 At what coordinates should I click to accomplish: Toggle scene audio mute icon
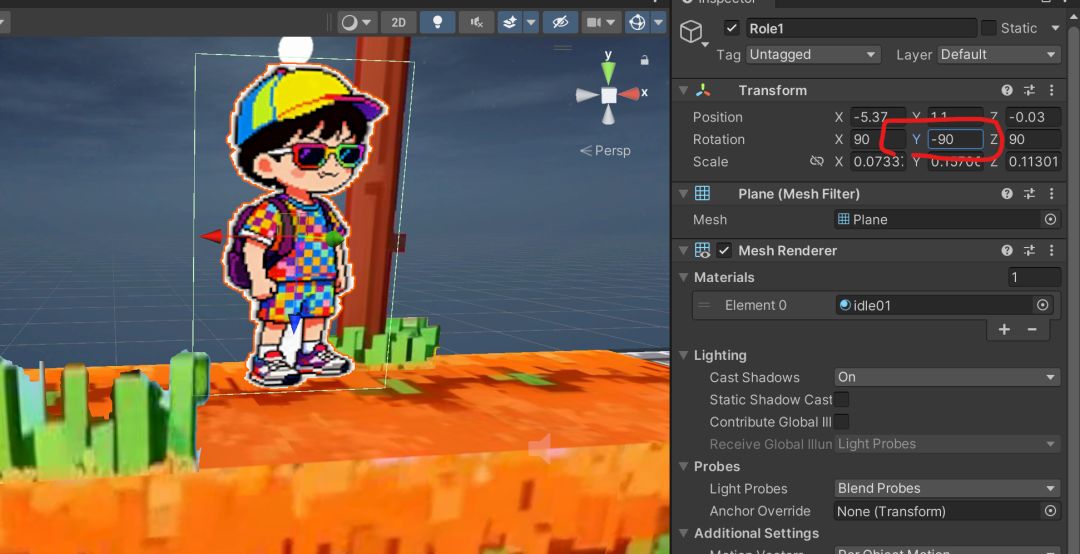478,22
